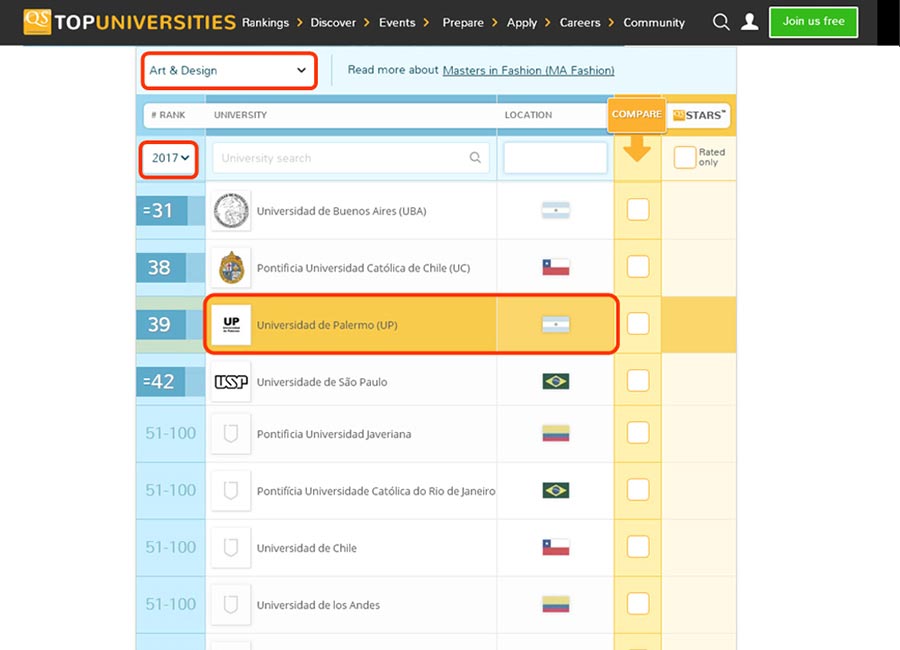This screenshot has height=650, width=900.
Task: Tick compare checkbox for Católica de Chile
Action: [638, 266]
